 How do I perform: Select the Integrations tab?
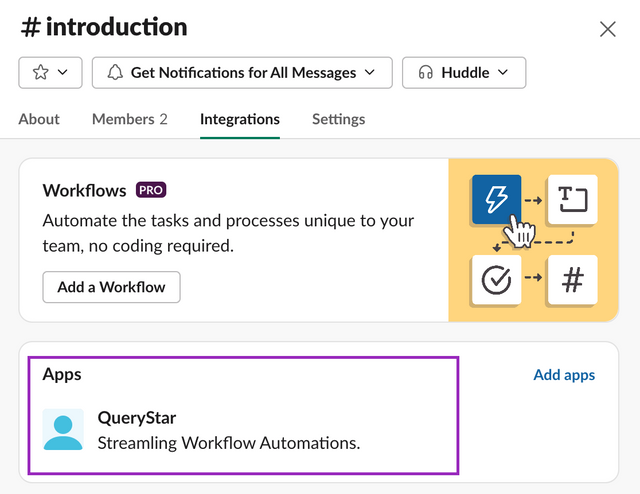240,119
